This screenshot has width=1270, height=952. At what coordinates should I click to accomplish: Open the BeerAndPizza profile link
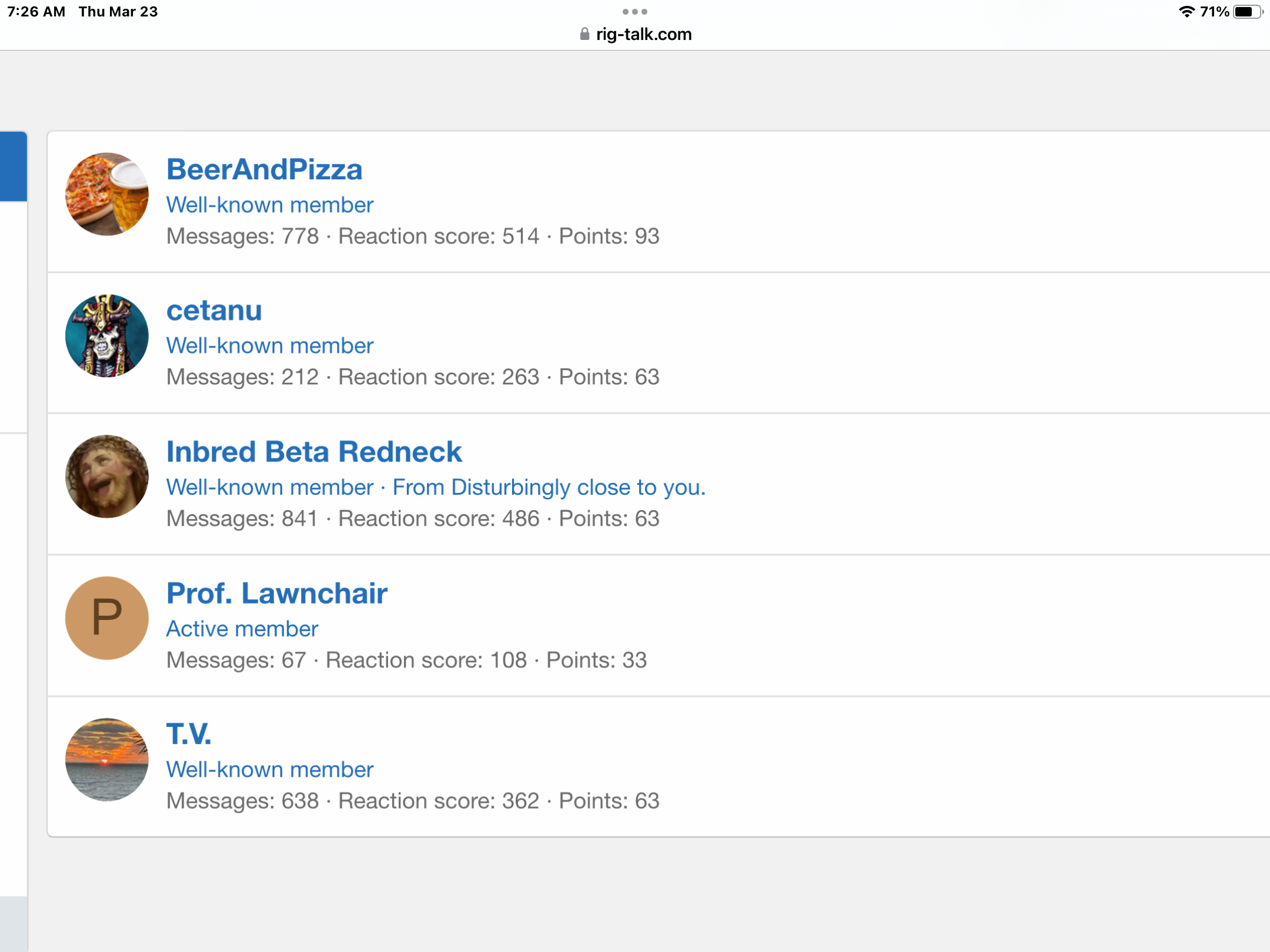point(264,170)
